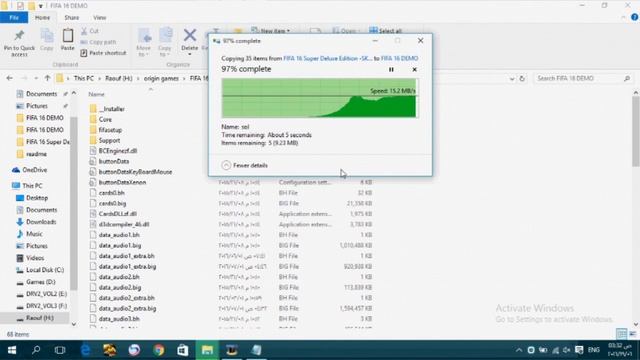Open Desktop in navigation pane

coord(32,198)
